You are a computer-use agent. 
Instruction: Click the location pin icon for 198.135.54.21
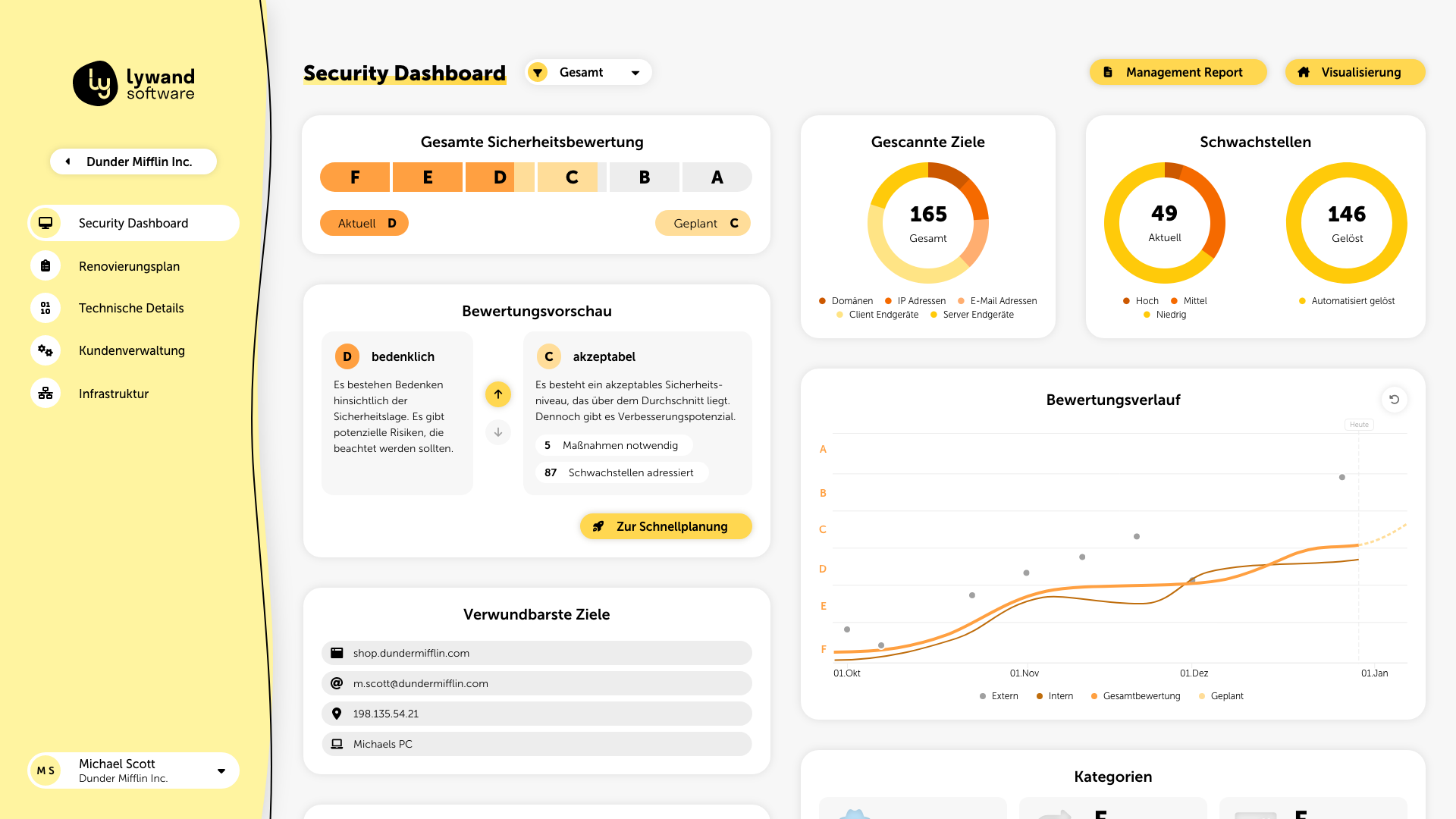click(x=337, y=714)
